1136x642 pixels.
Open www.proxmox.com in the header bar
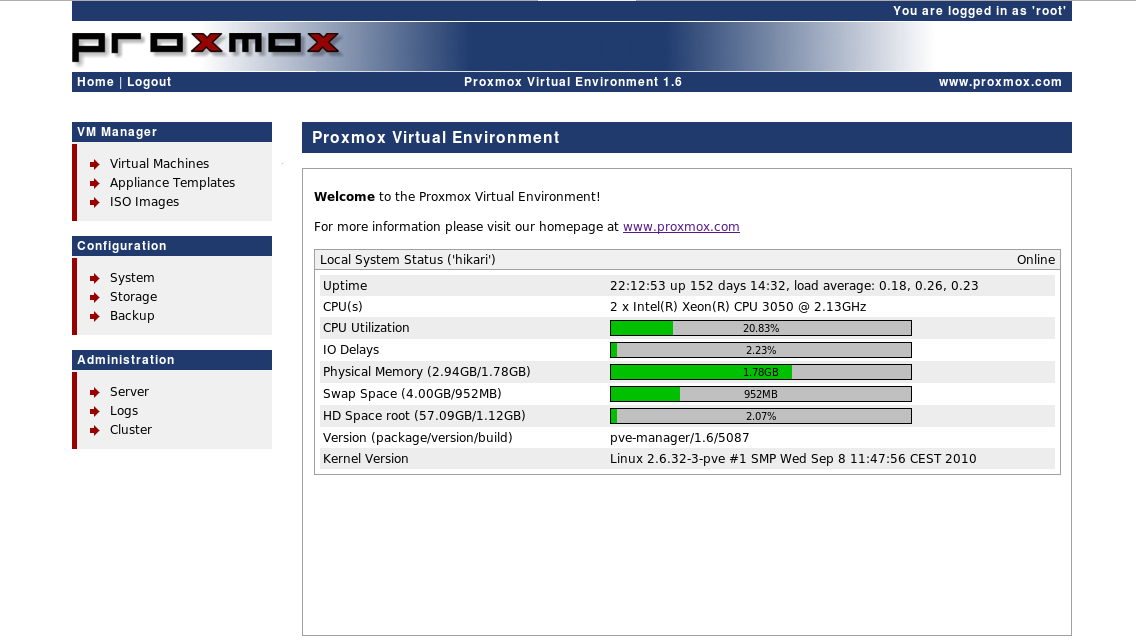[x=1000, y=82]
